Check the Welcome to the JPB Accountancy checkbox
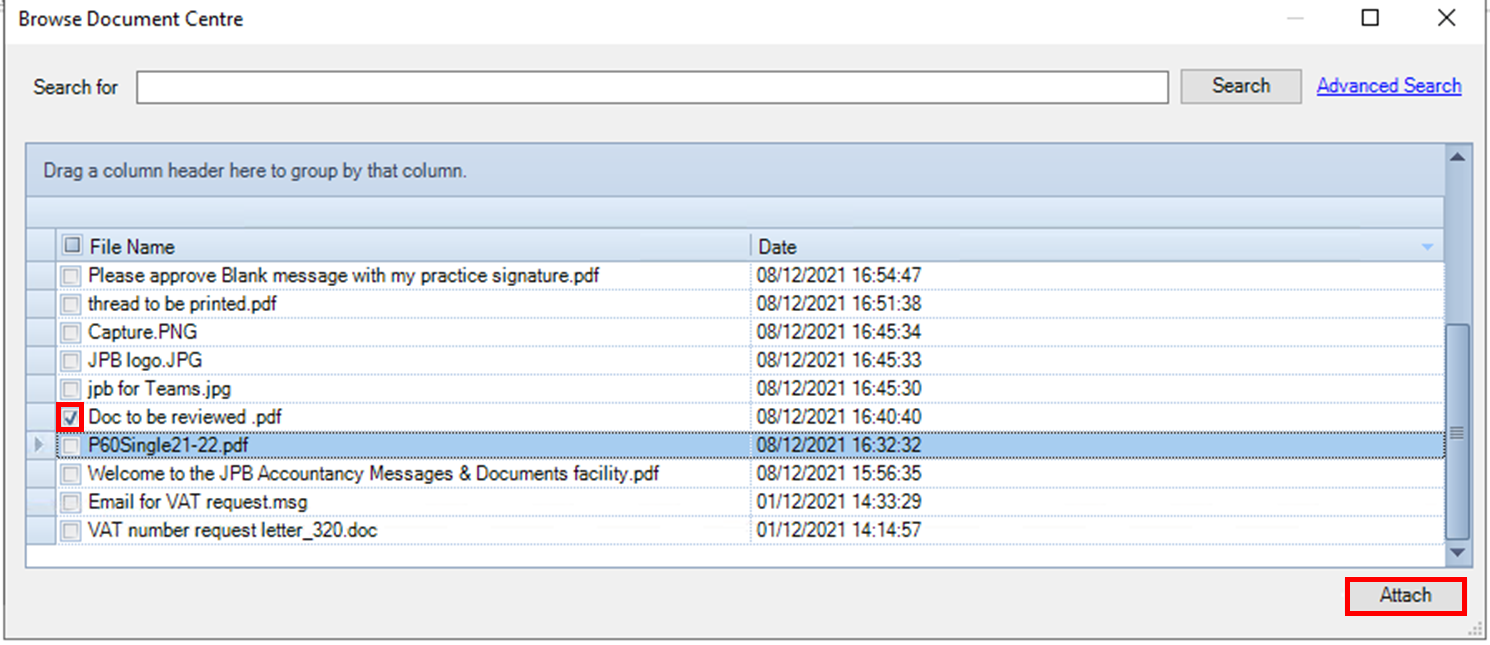This screenshot has height=645, width=1490. 70,473
